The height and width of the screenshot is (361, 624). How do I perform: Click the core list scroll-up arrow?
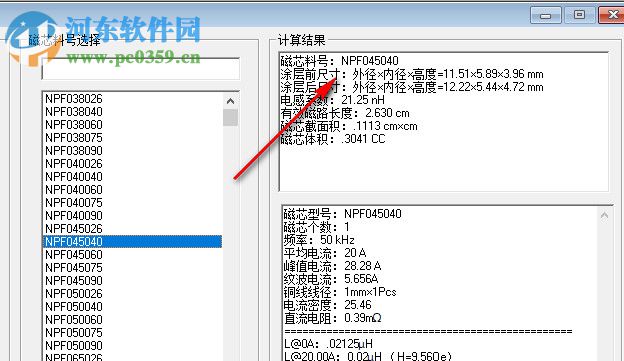pos(230,101)
